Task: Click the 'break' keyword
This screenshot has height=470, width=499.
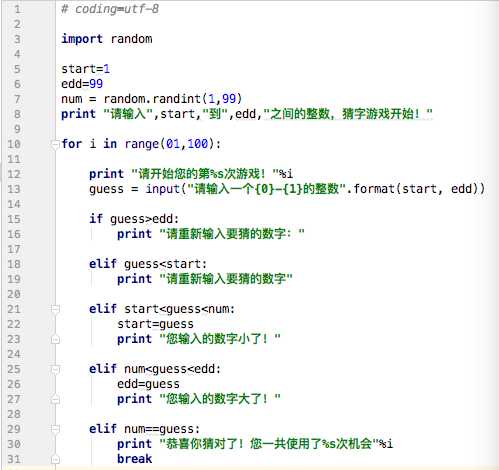Action: click(x=135, y=459)
